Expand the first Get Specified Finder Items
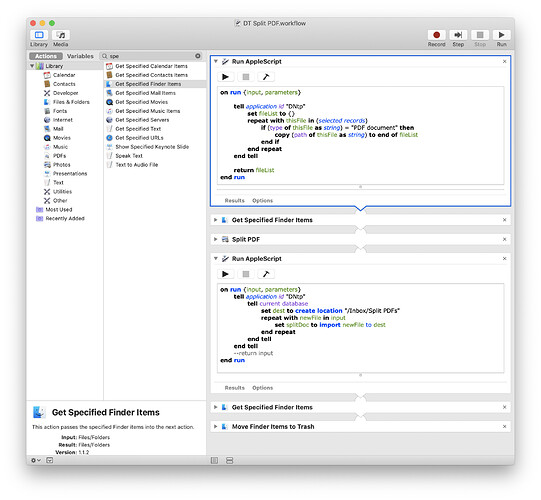541x500 pixels. click(216, 220)
